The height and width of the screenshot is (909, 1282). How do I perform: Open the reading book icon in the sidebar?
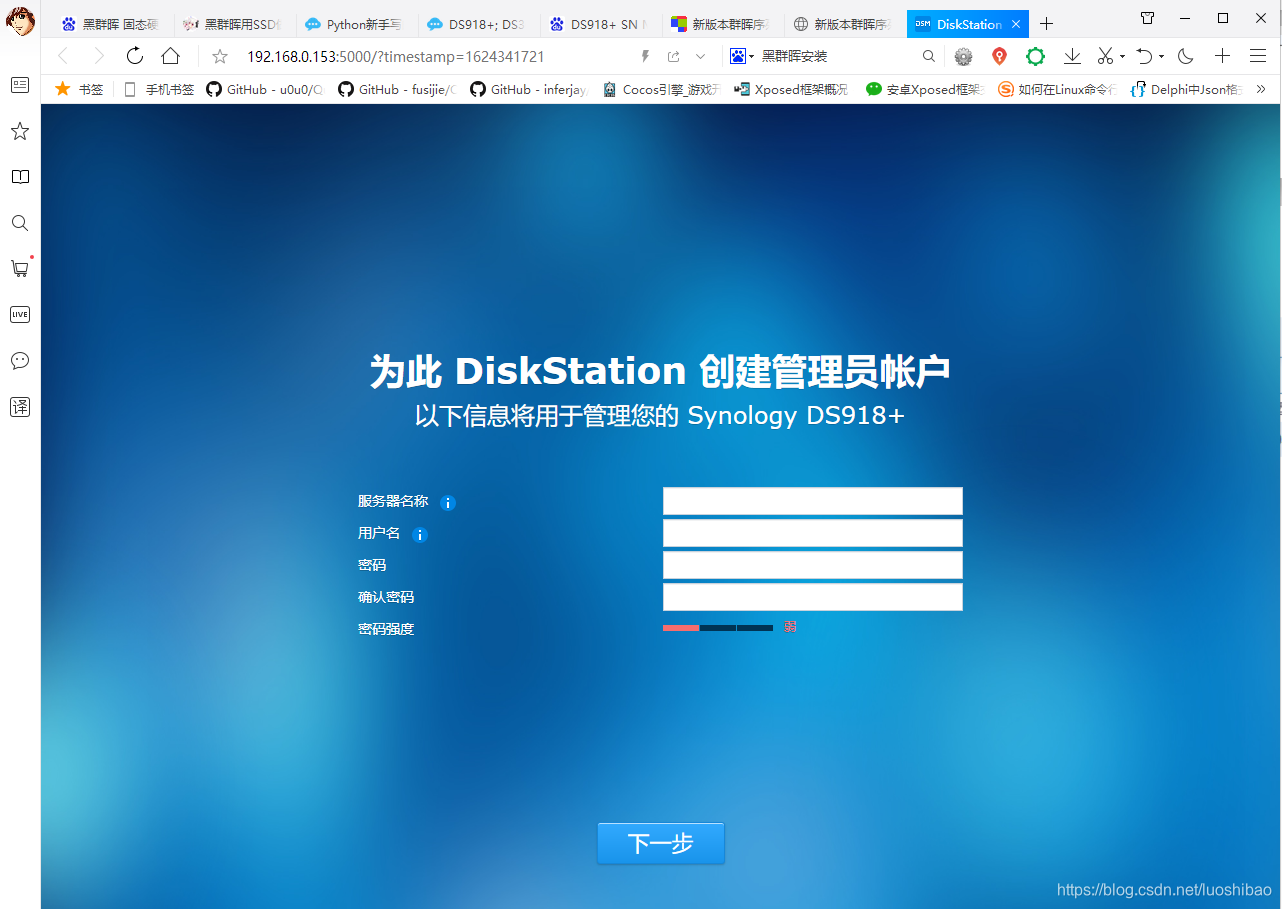tap(20, 177)
